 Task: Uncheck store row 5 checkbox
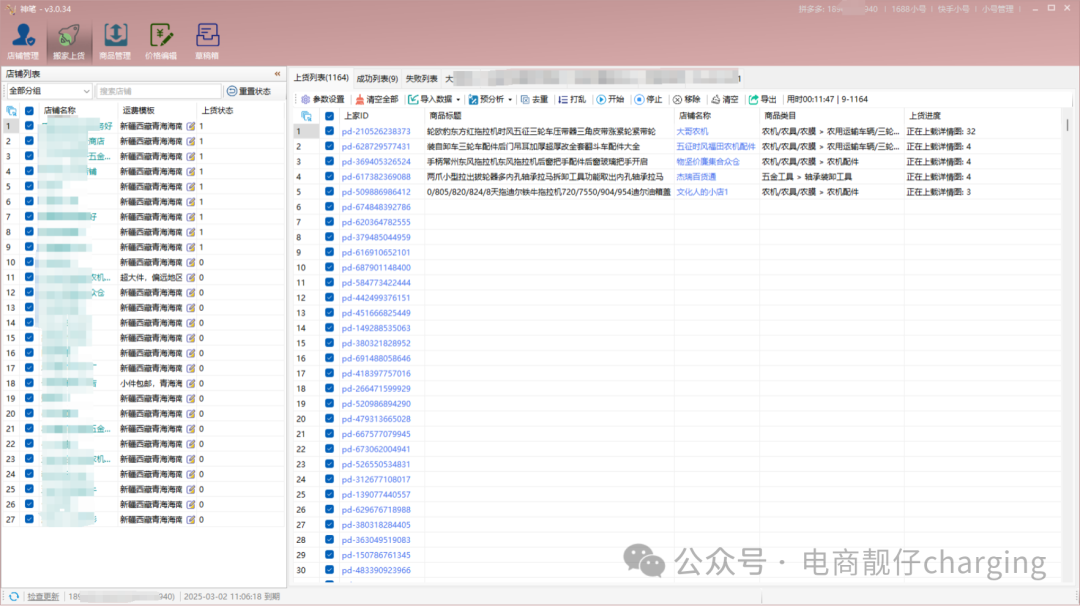pos(29,186)
